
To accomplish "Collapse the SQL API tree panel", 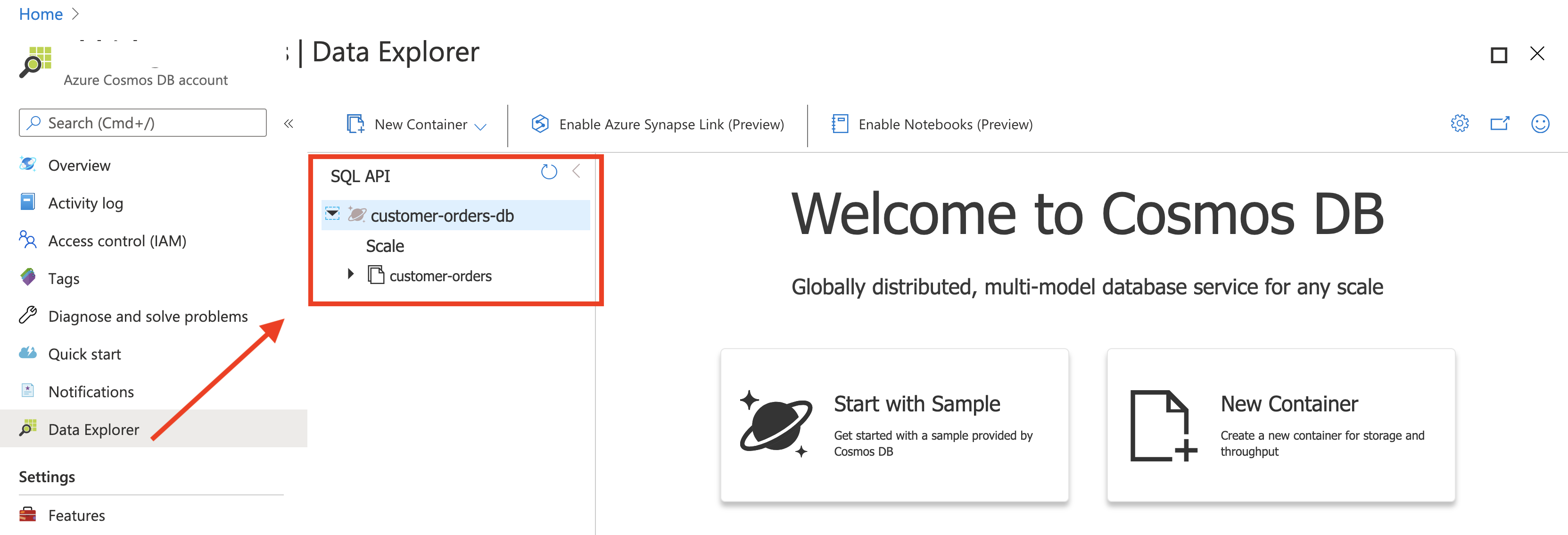I will [577, 172].
